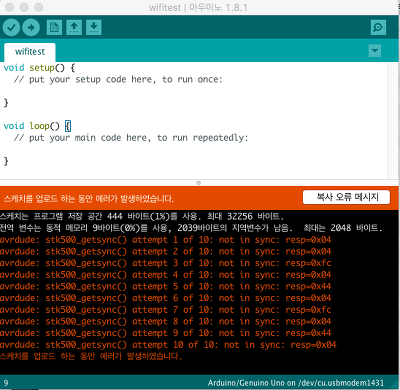Viewport: 400px width, 390px height.
Task: Click the console line about 444 바이트 storage
Action: (x=142, y=217)
